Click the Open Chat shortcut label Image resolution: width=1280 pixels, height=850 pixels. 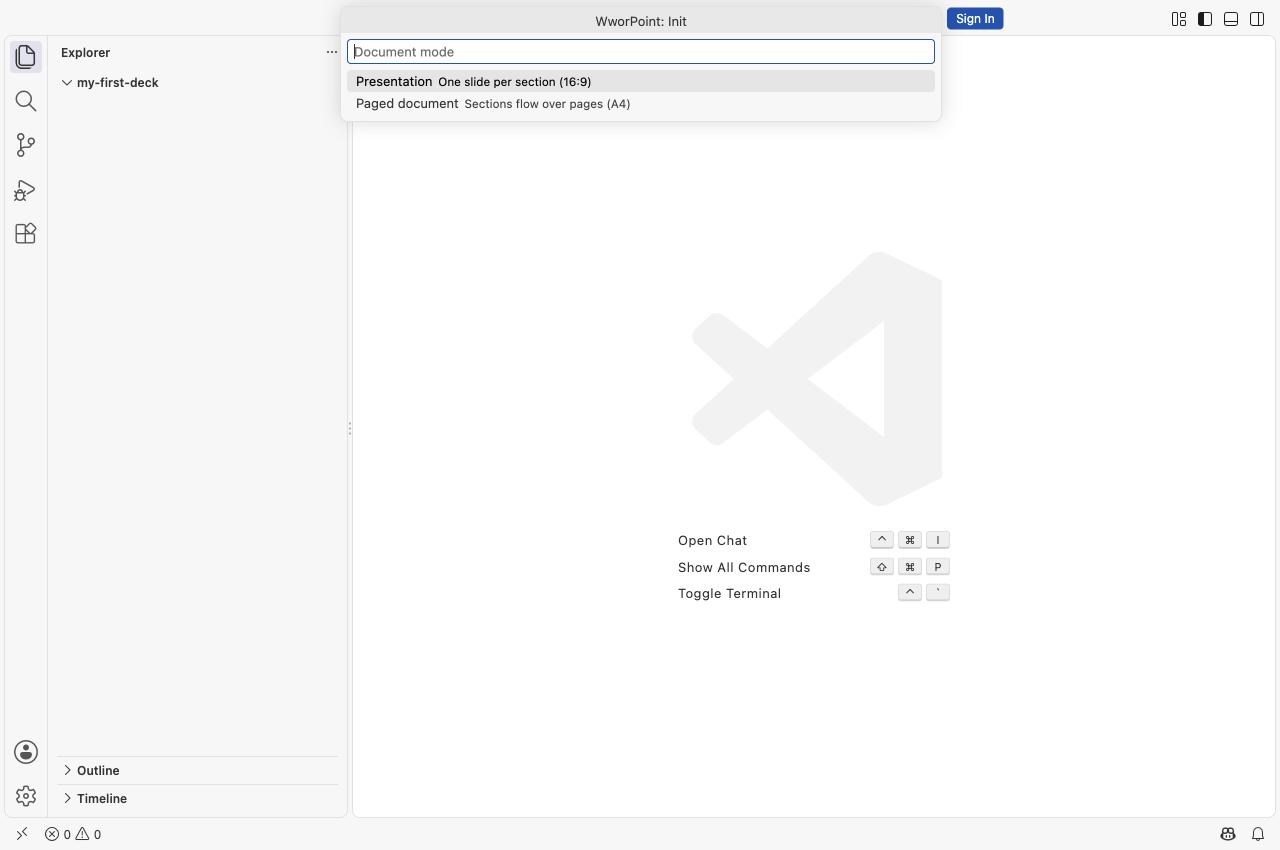[712, 541]
